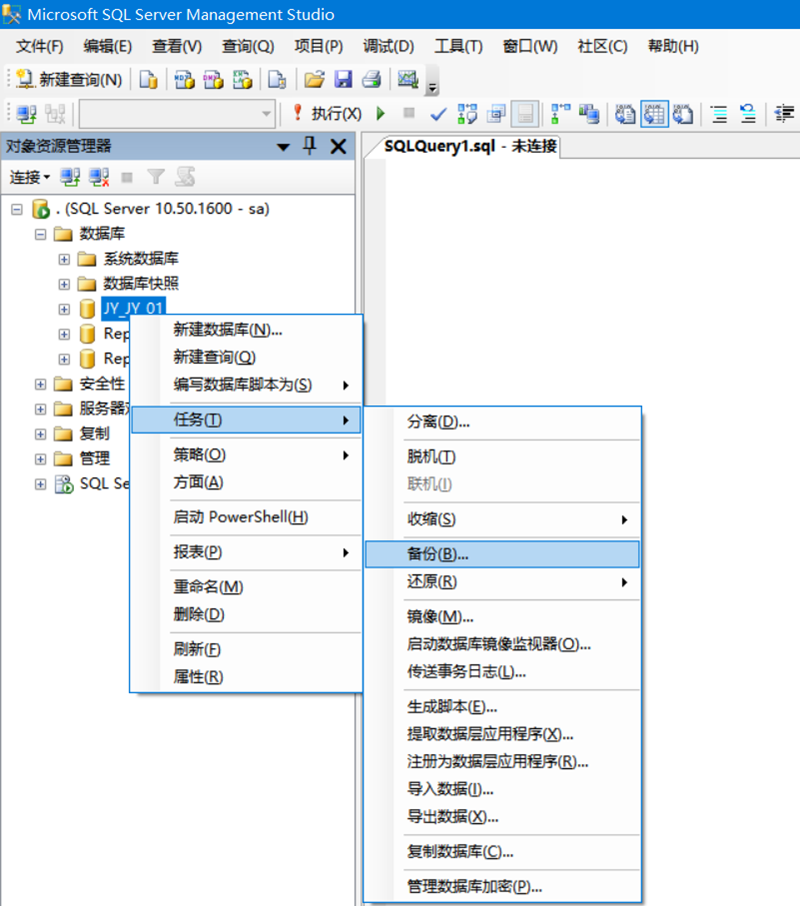Expand the 安全性 tree node
800x906 pixels.
[41, 384]
